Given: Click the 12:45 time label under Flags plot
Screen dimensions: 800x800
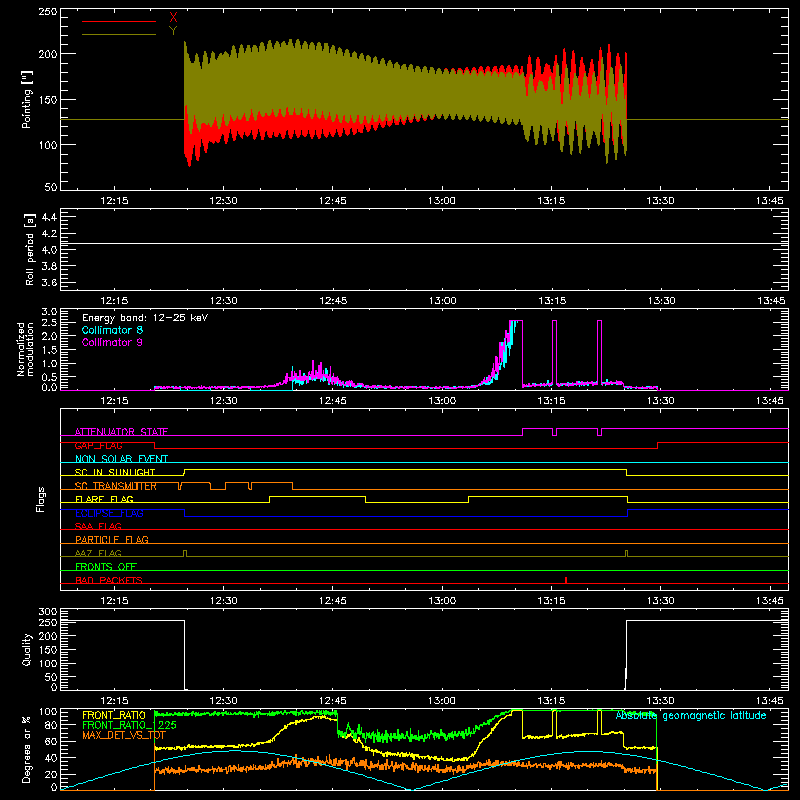Looking at the screenshot, I should tap(333, 601).
